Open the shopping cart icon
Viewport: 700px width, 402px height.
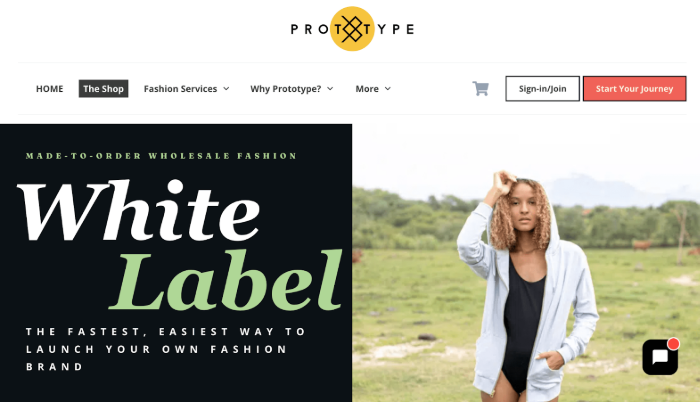pos(480,88)
